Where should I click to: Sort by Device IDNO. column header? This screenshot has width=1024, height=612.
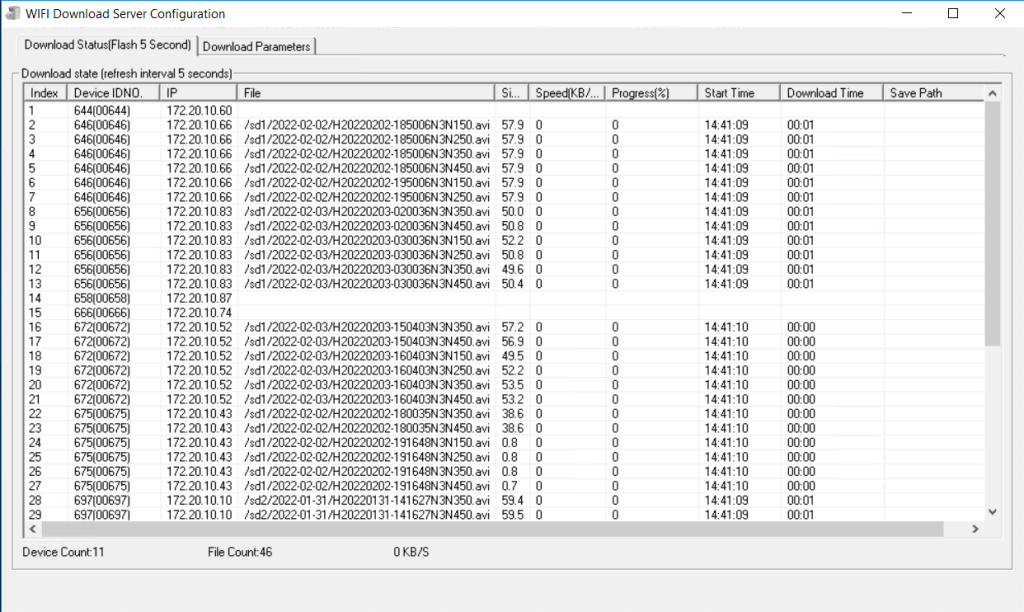(x=114, y=93)
